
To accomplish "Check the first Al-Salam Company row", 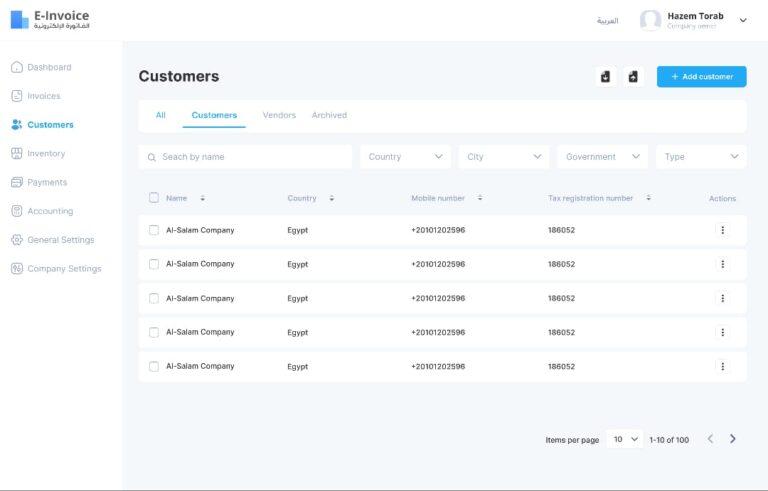I will 154,230.
